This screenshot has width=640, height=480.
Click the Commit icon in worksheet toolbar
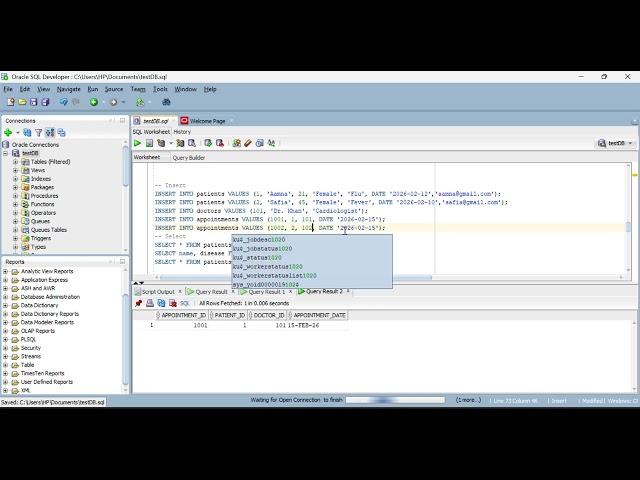click(208, 143)
